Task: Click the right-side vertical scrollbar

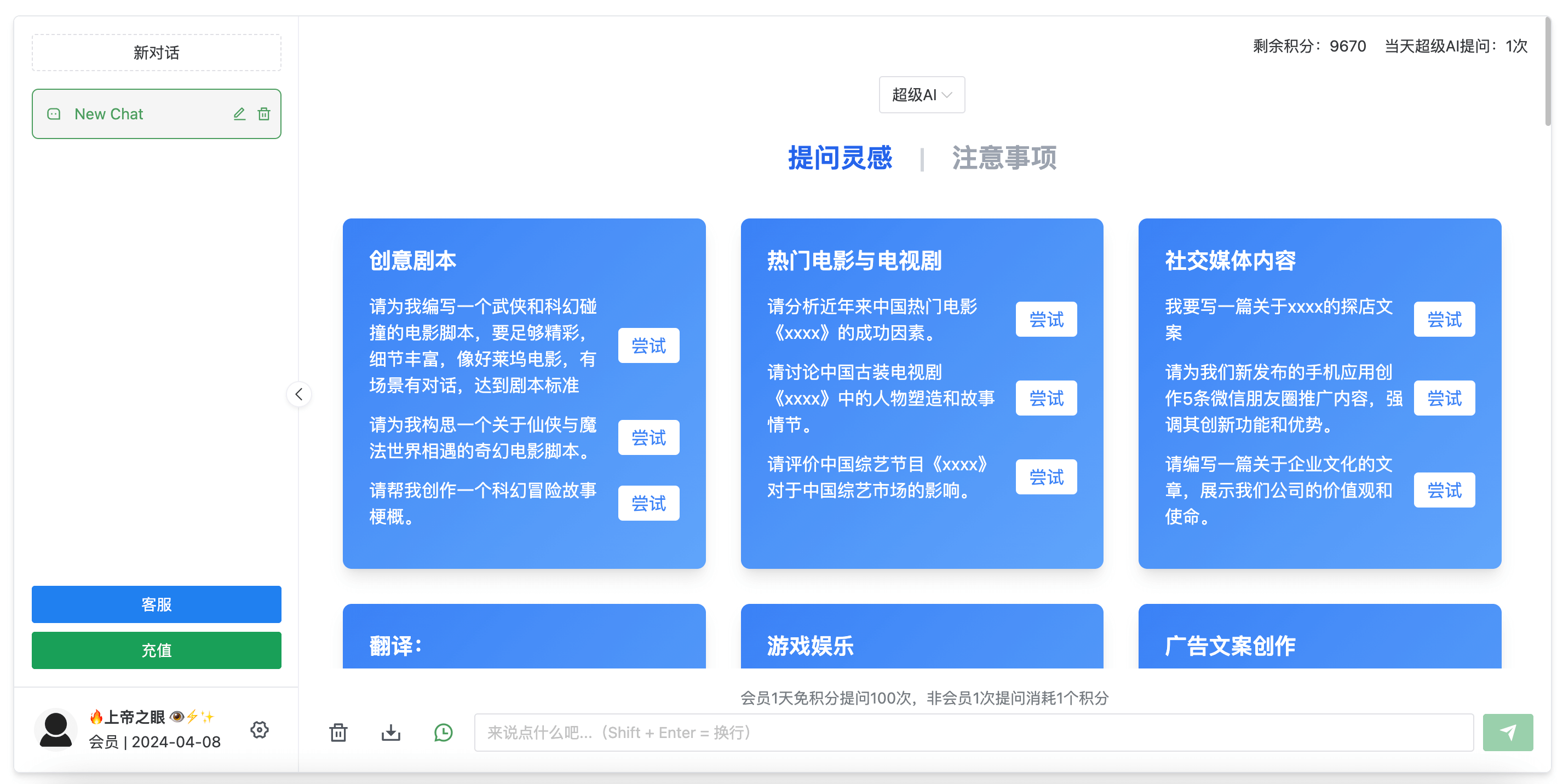Action: pyautogui.click(x=1547, y=73)
